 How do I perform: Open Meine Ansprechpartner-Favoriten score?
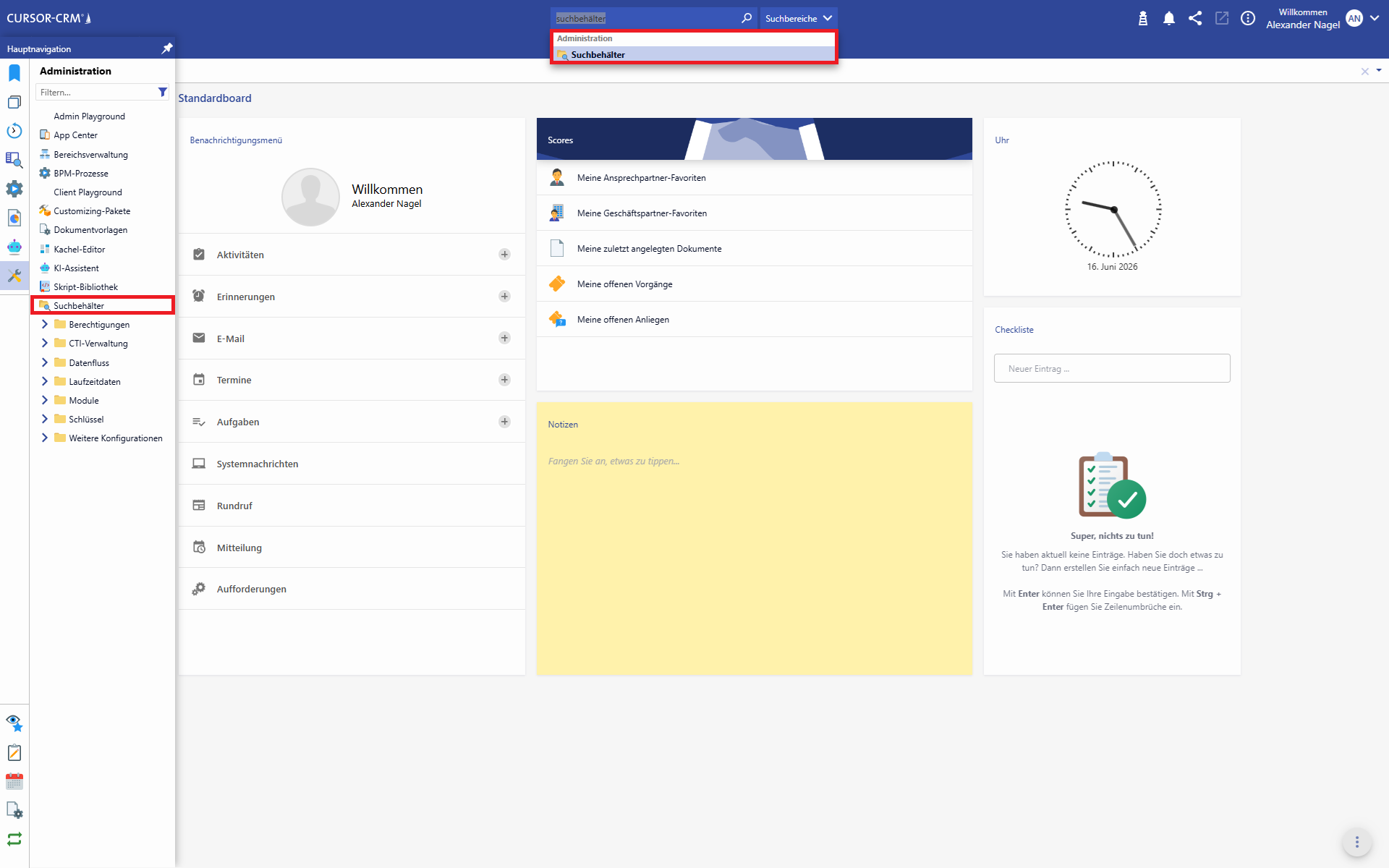click(x=755, y=177)
